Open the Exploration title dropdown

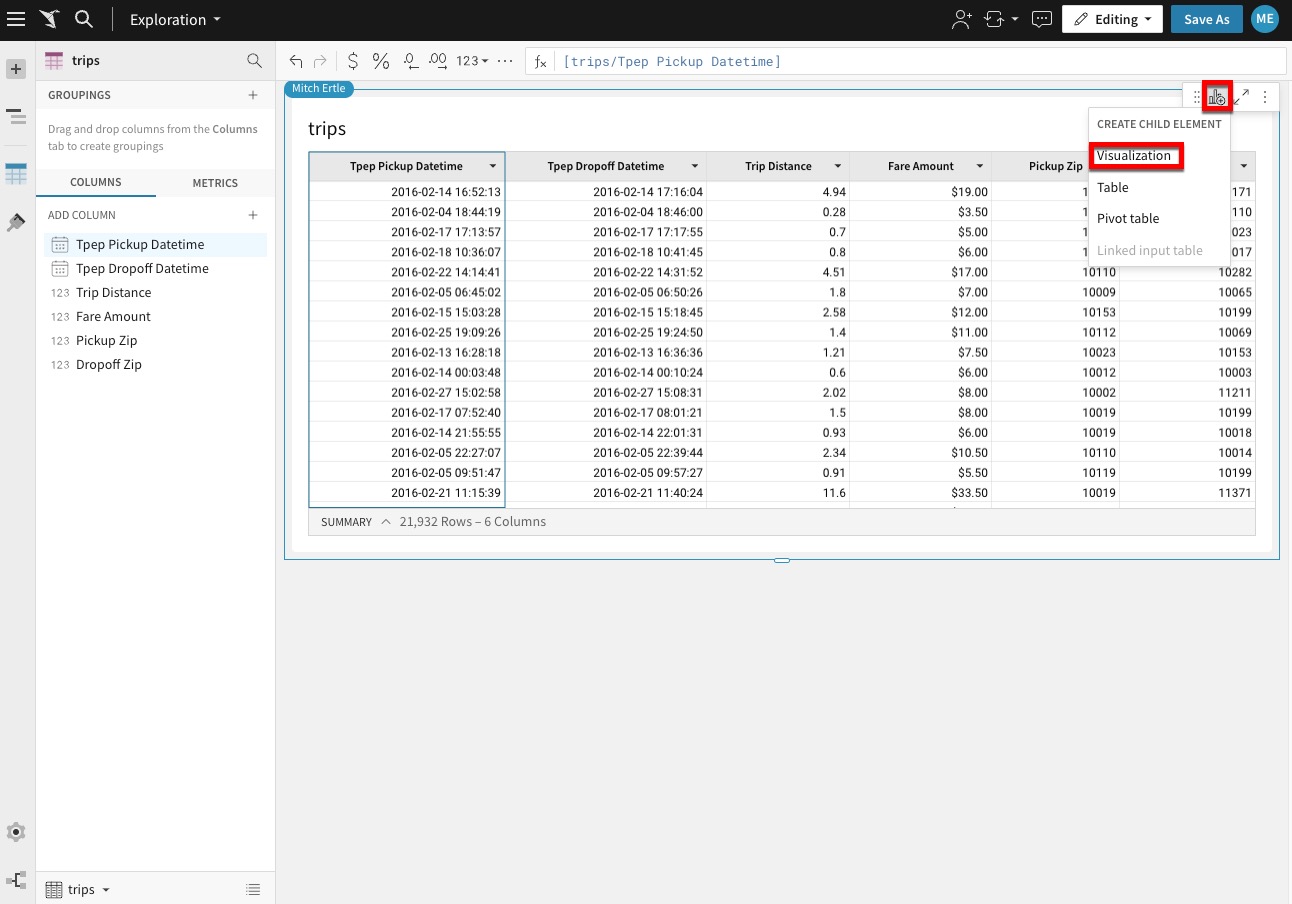pyautogui.click(x=175, y=19)
